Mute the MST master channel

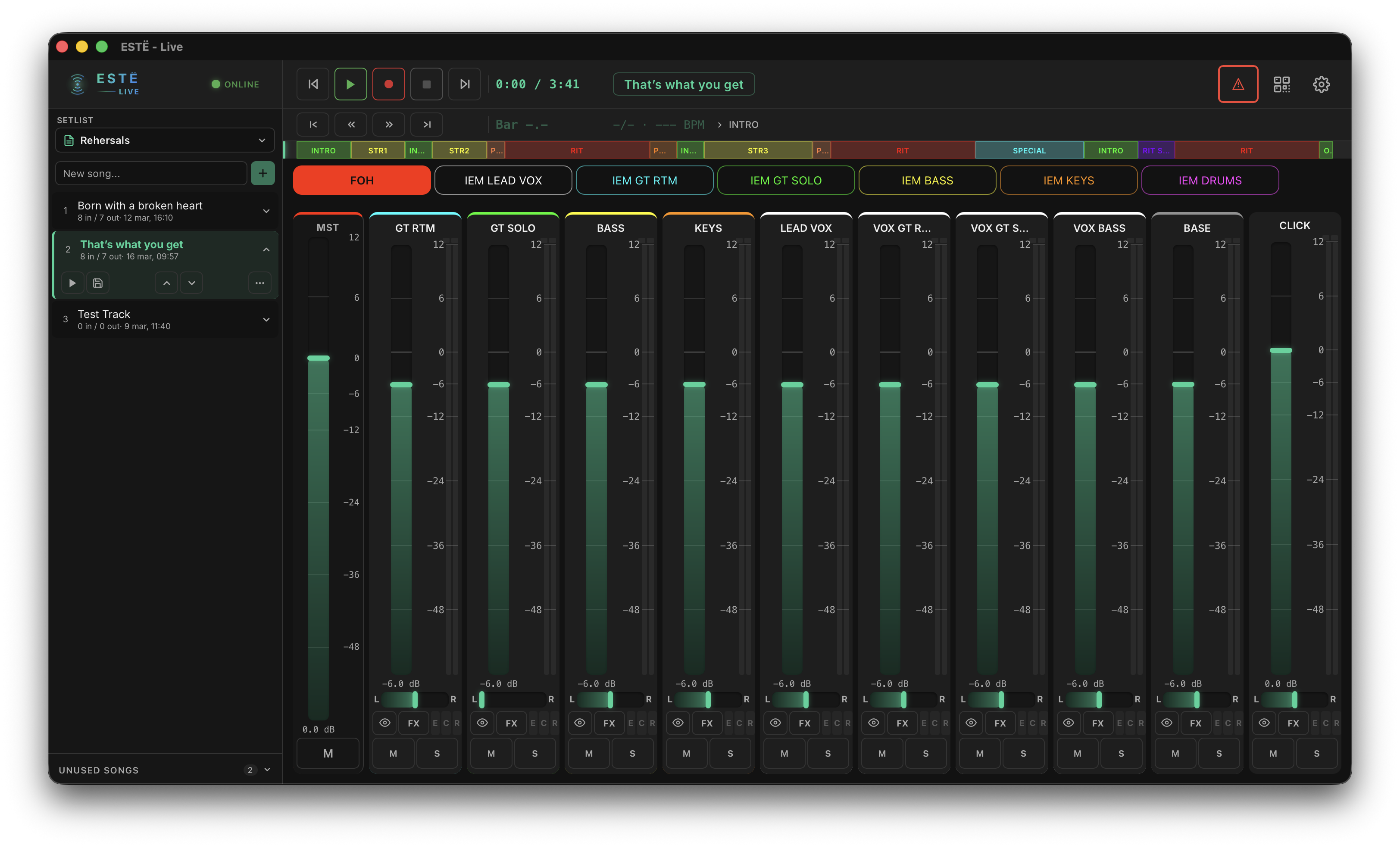click(x=328, y=753)
